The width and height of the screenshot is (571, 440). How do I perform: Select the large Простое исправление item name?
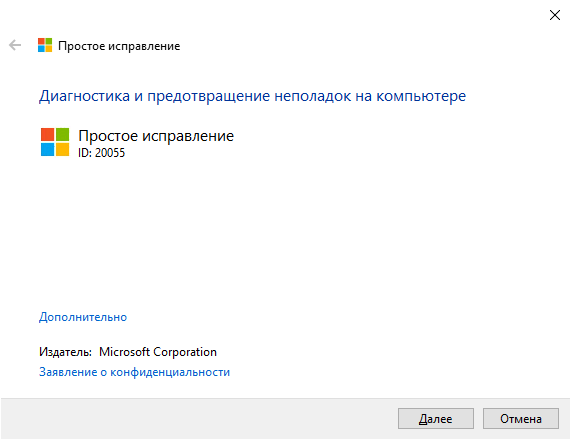[x=156, y=136]
